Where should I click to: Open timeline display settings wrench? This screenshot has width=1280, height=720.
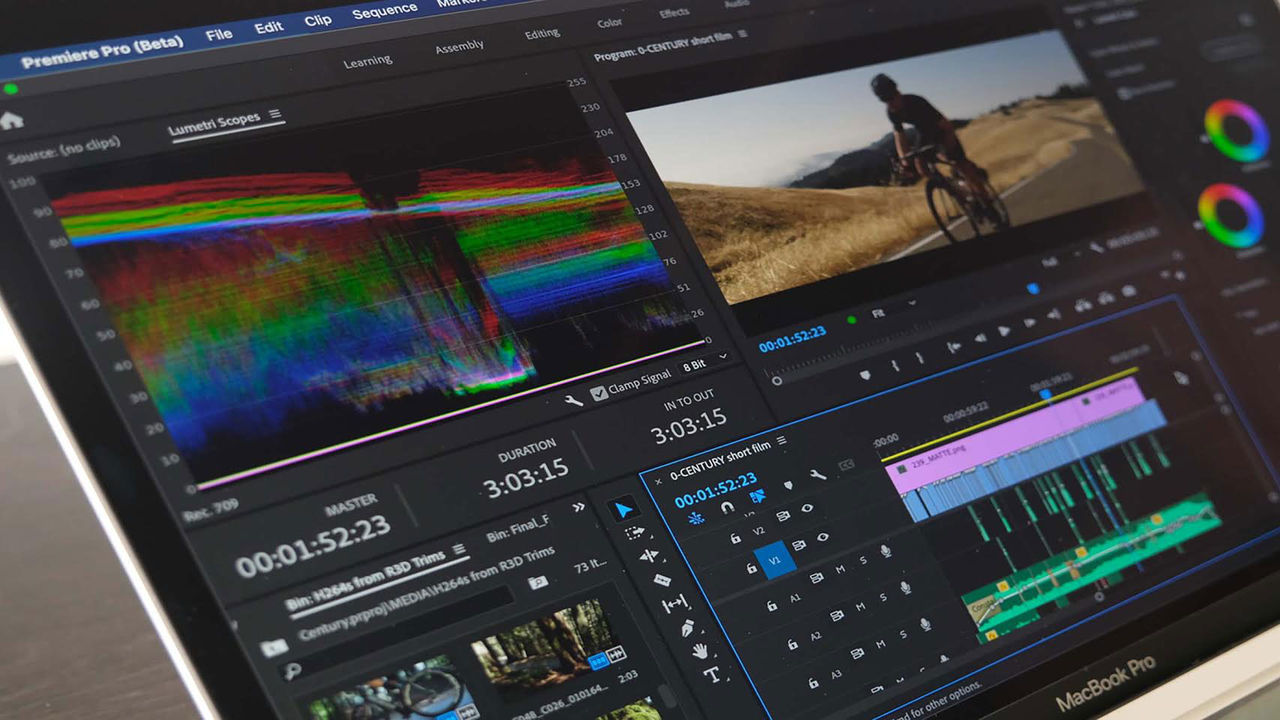tap(818, 474)
